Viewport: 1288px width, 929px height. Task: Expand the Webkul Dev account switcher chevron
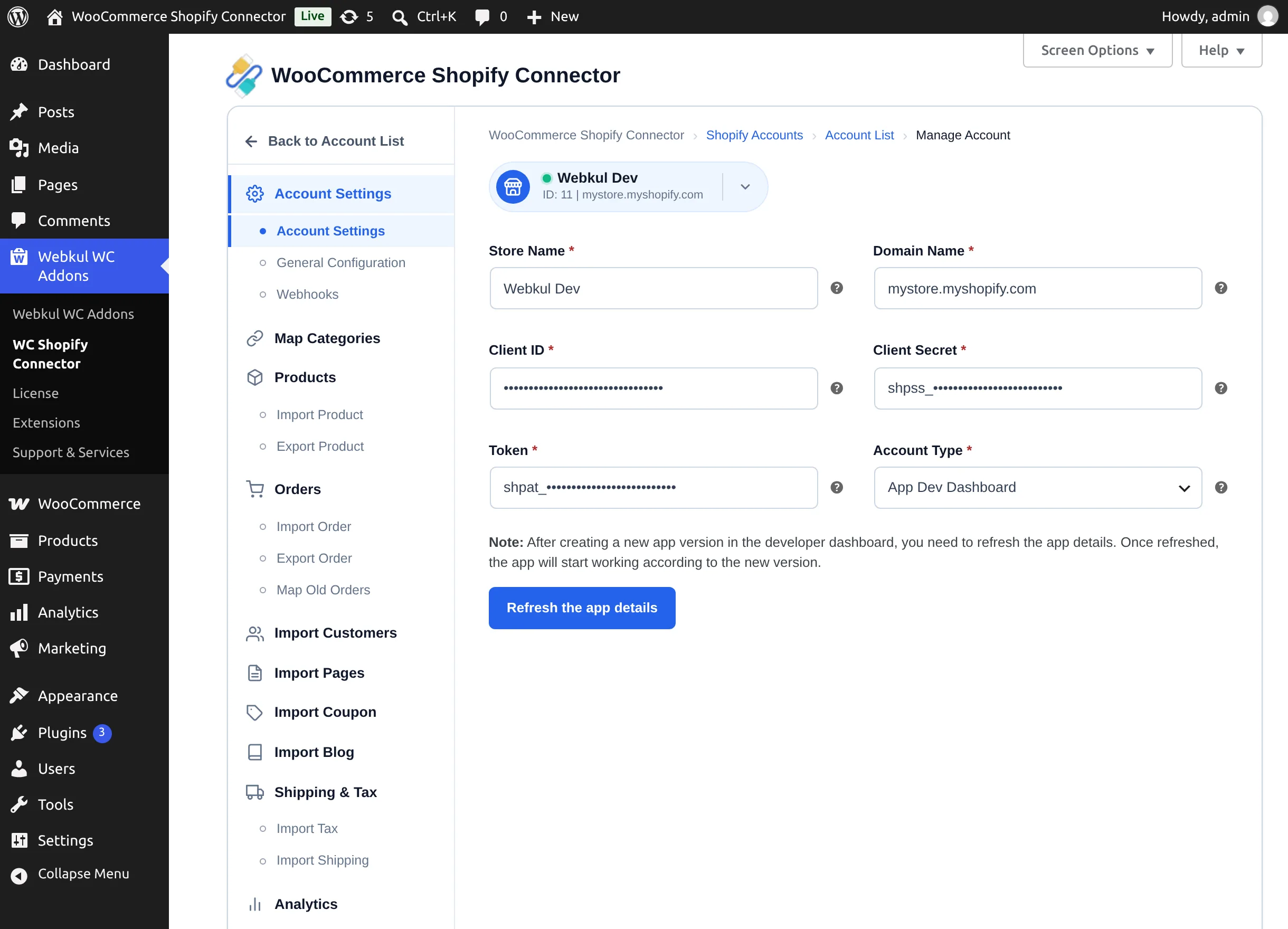pos(745,187)
